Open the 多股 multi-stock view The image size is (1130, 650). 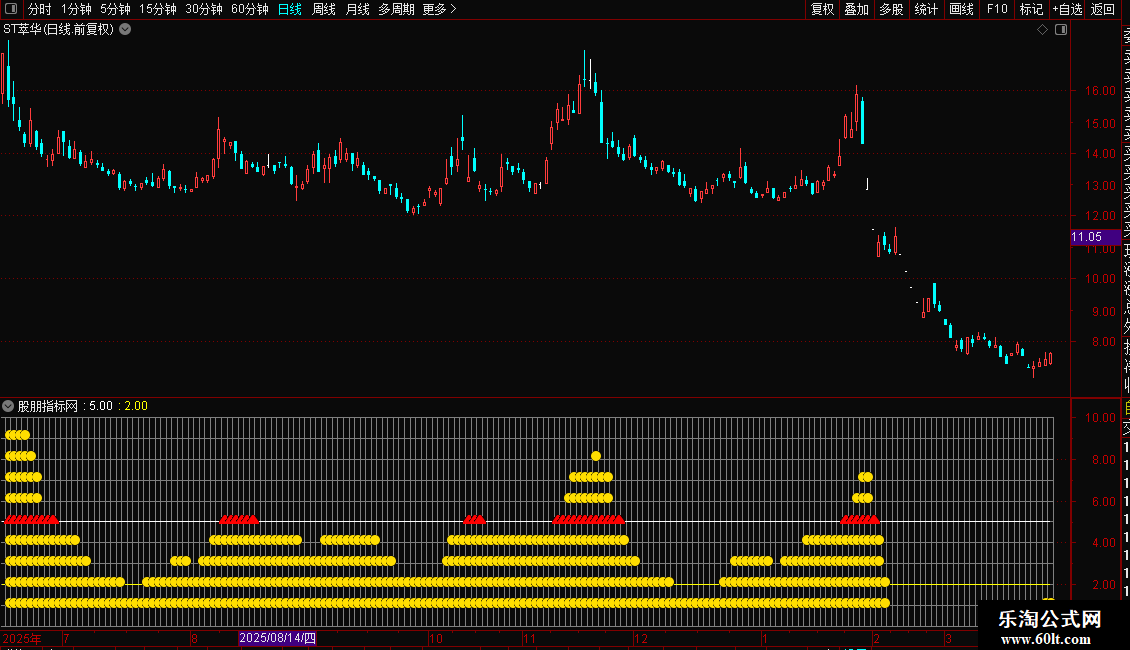point(891,9)
